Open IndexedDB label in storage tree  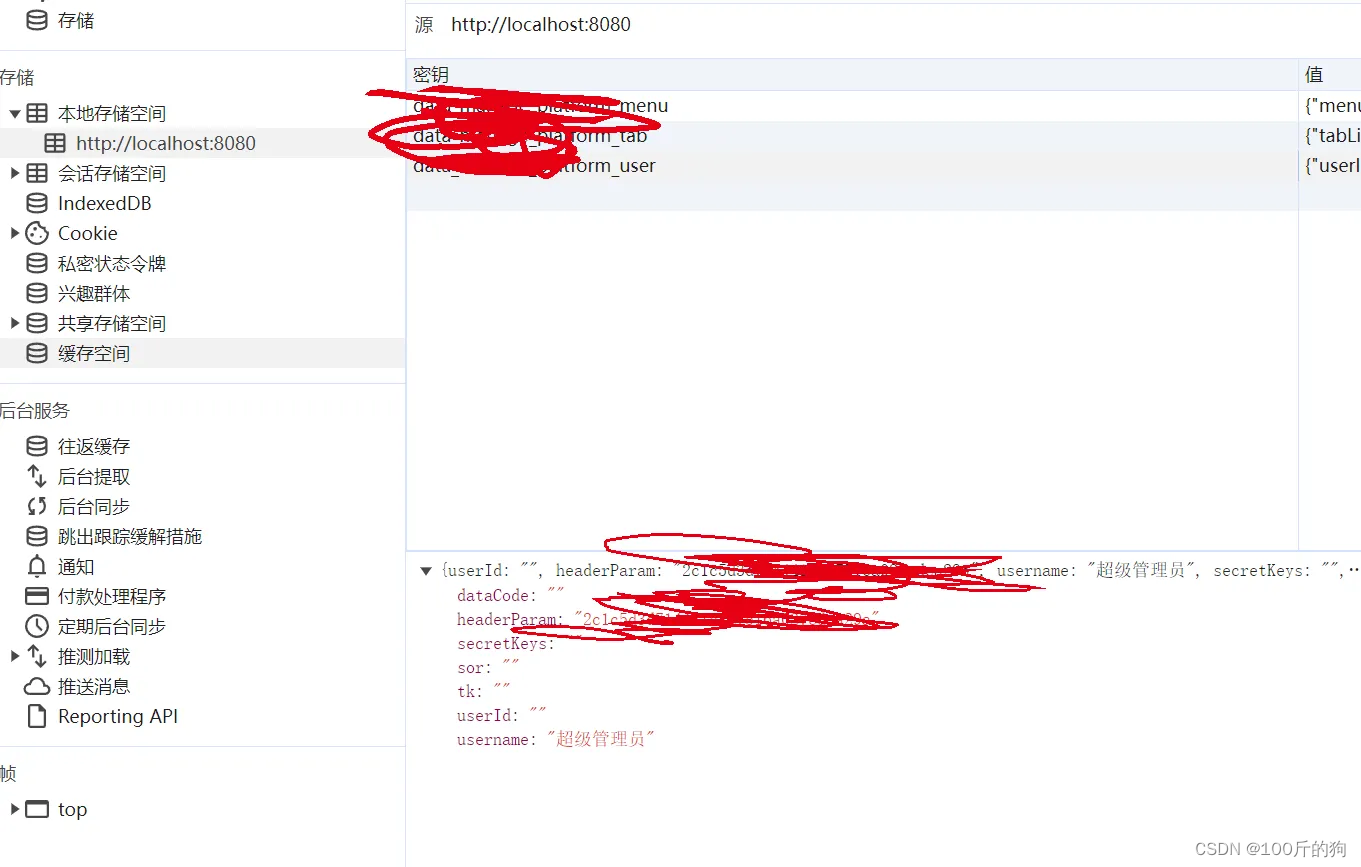click(105, 204)
